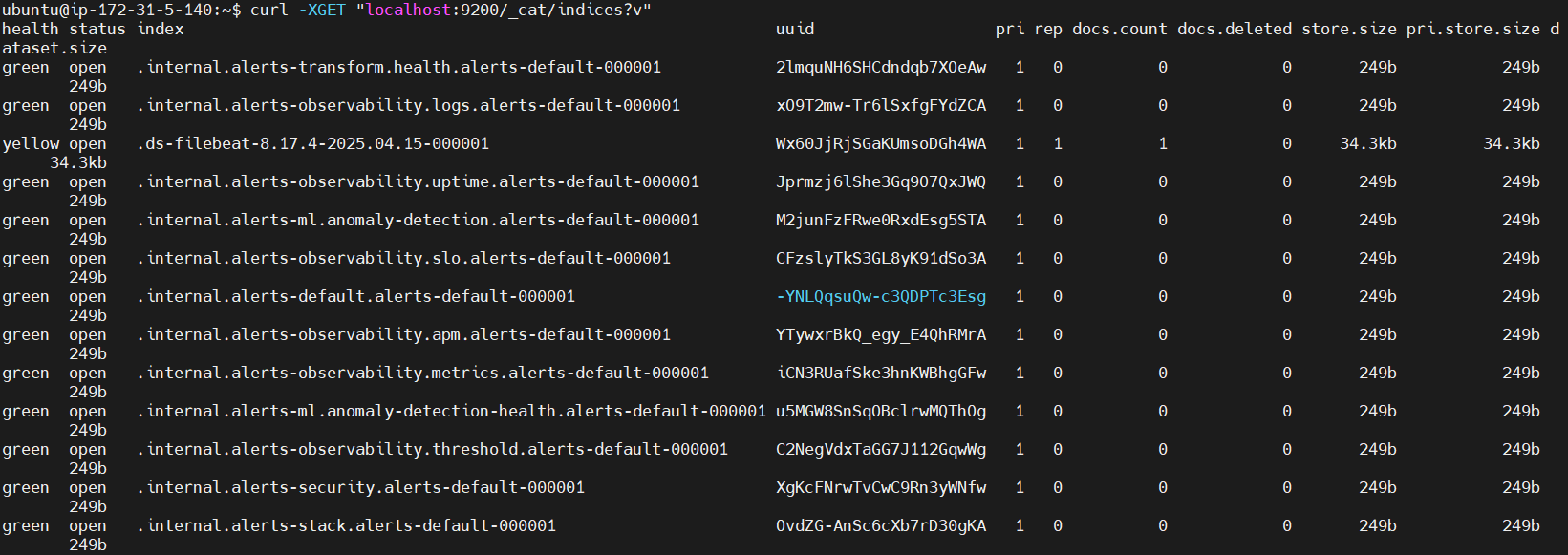The width and height of the screenshot is (1568, 555).
Task: Click the "index" column header
Action: [160, 29]
